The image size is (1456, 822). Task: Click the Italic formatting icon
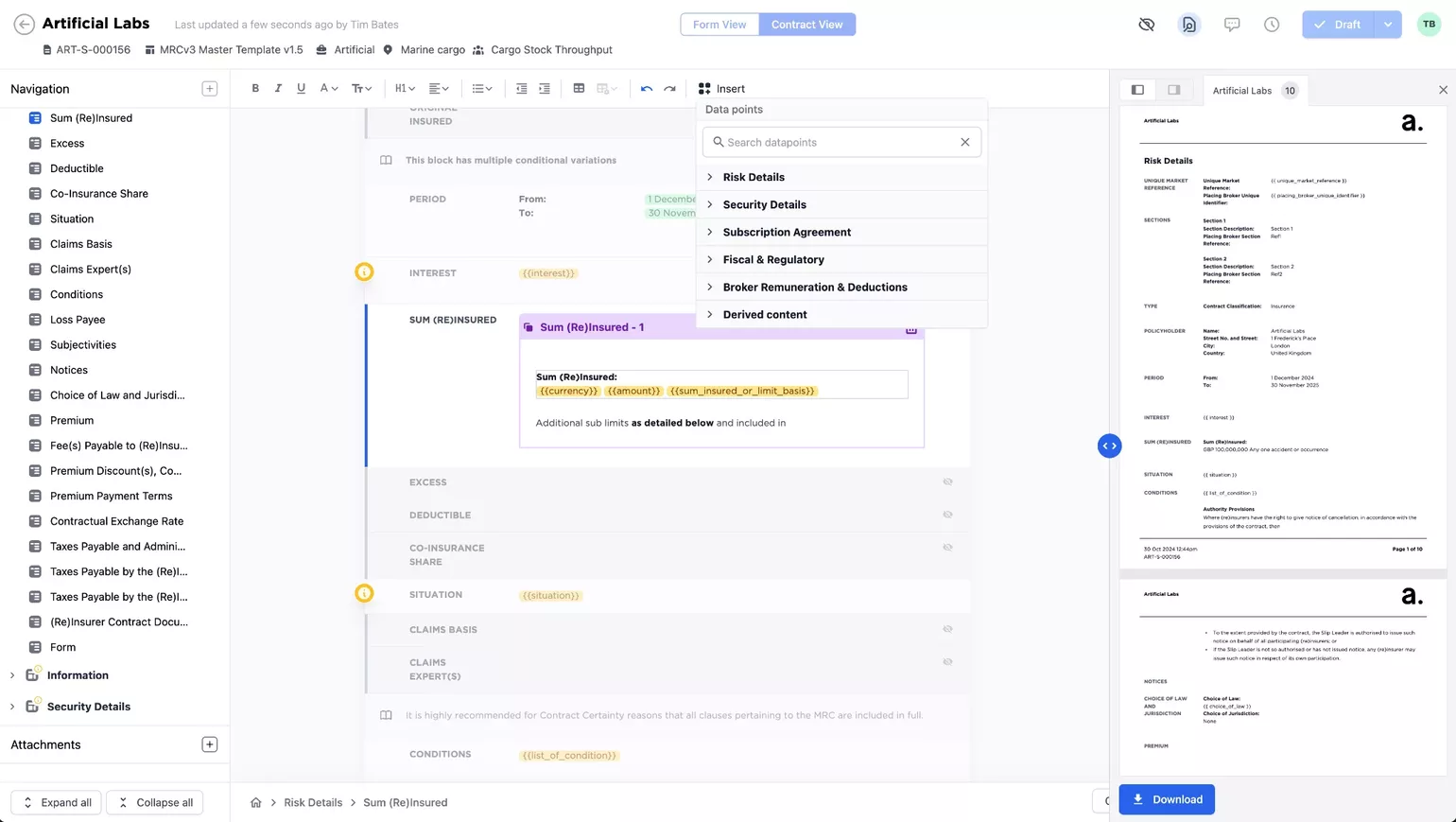coord(278,88)
